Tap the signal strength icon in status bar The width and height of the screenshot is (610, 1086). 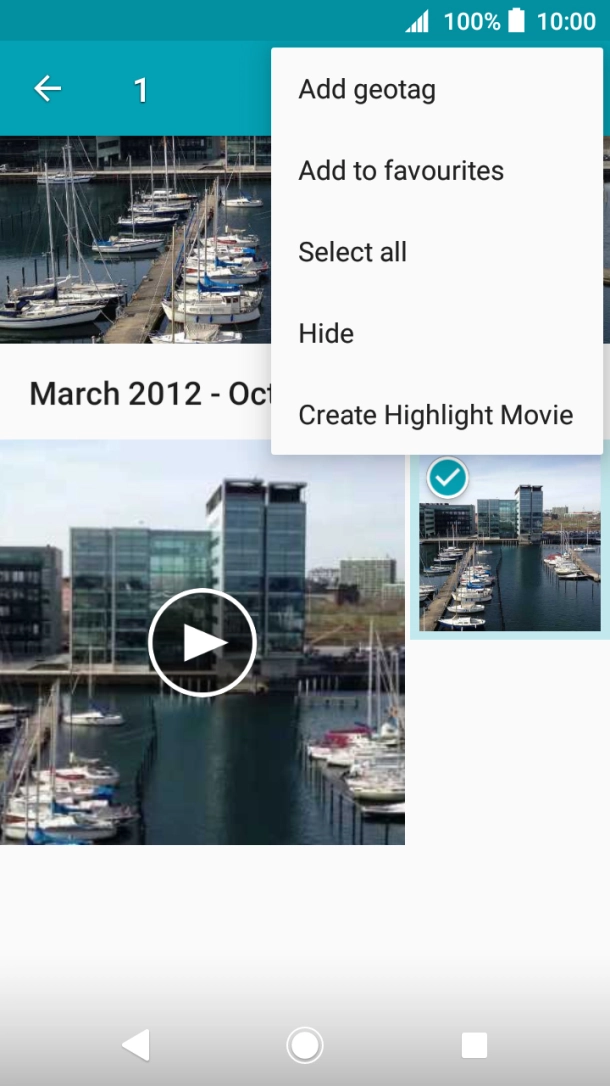(417, 21)
